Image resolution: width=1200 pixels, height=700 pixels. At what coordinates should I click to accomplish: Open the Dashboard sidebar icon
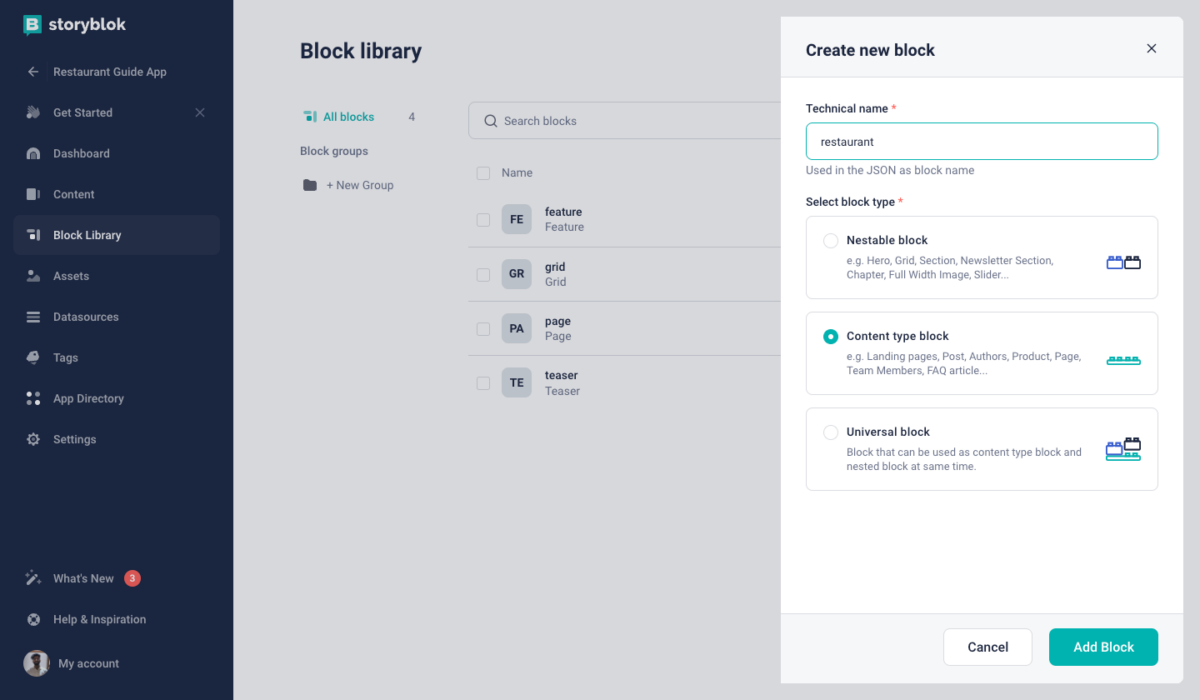click(33, 154)
